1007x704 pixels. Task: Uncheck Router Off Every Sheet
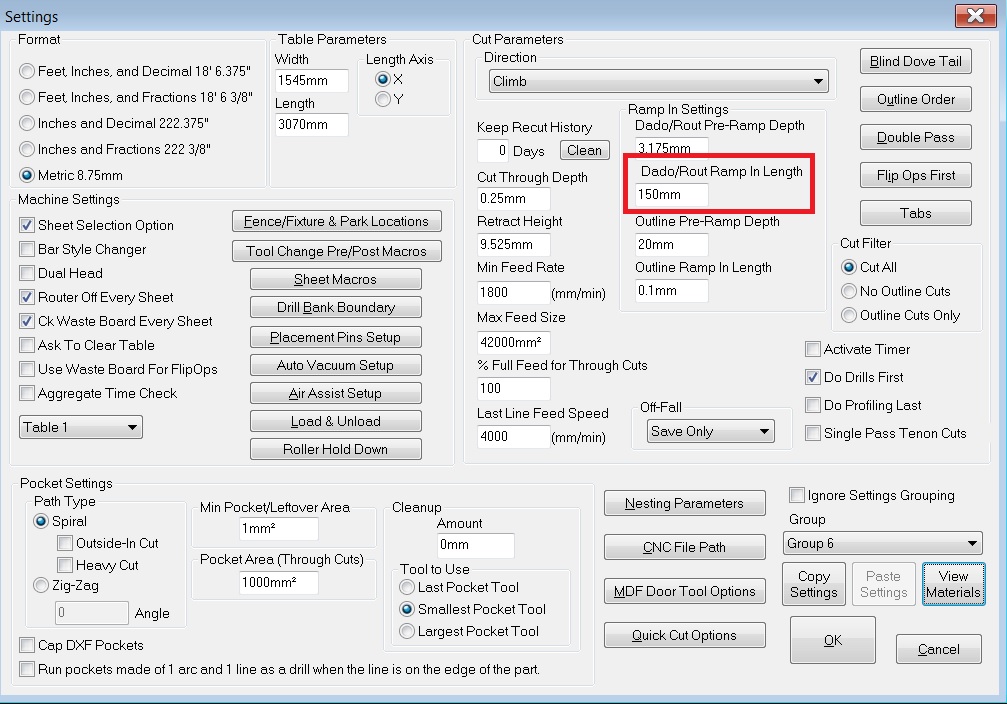27,297
